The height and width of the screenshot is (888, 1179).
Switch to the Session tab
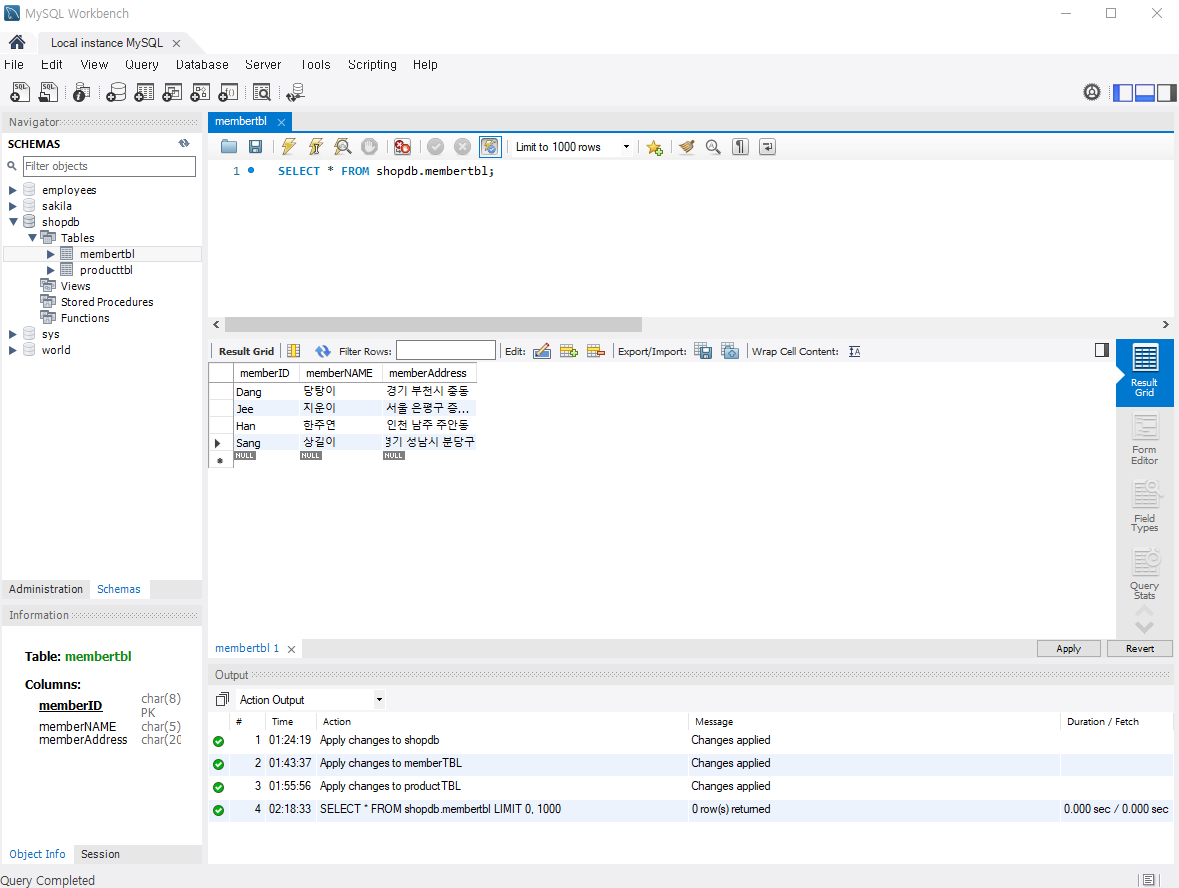click(100, 854)
